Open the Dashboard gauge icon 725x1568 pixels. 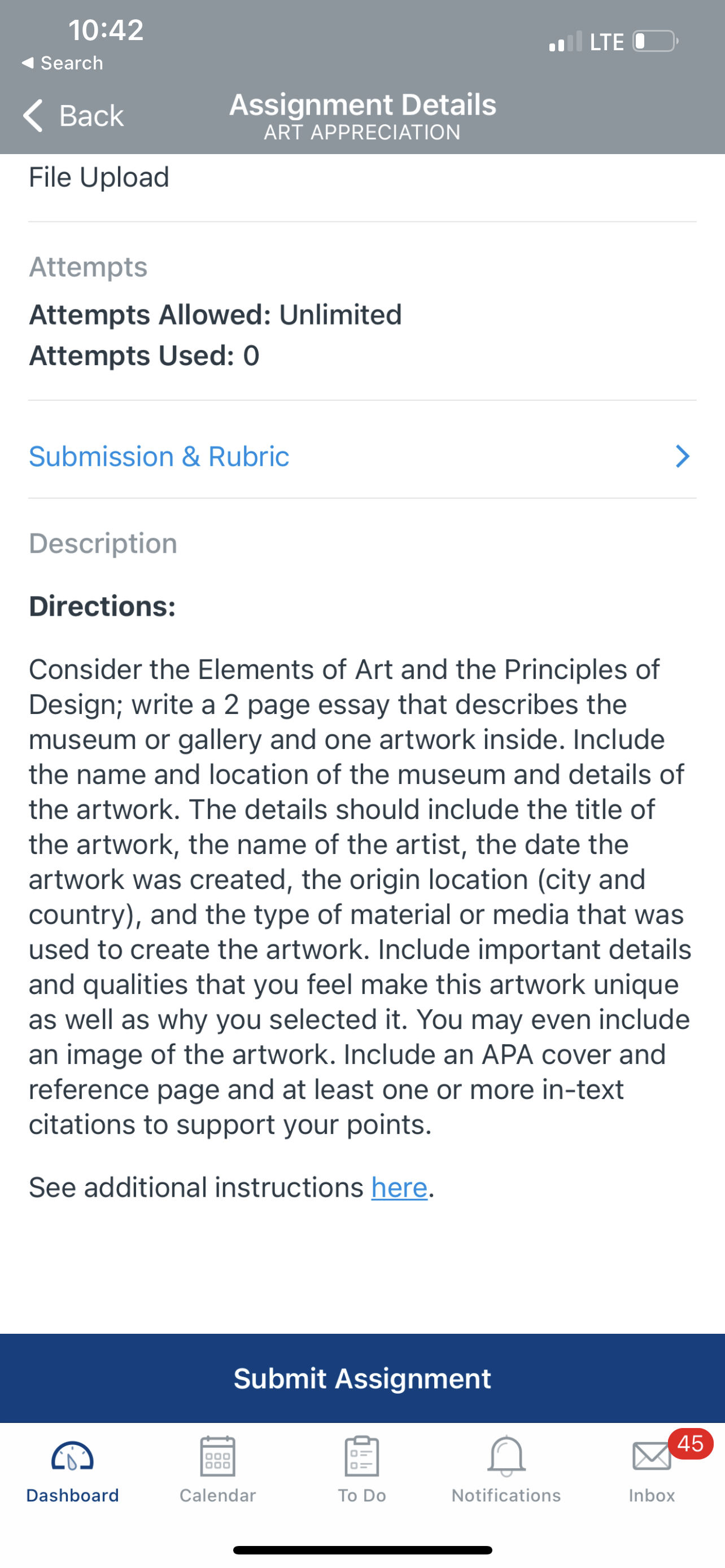click(72, 1457)
